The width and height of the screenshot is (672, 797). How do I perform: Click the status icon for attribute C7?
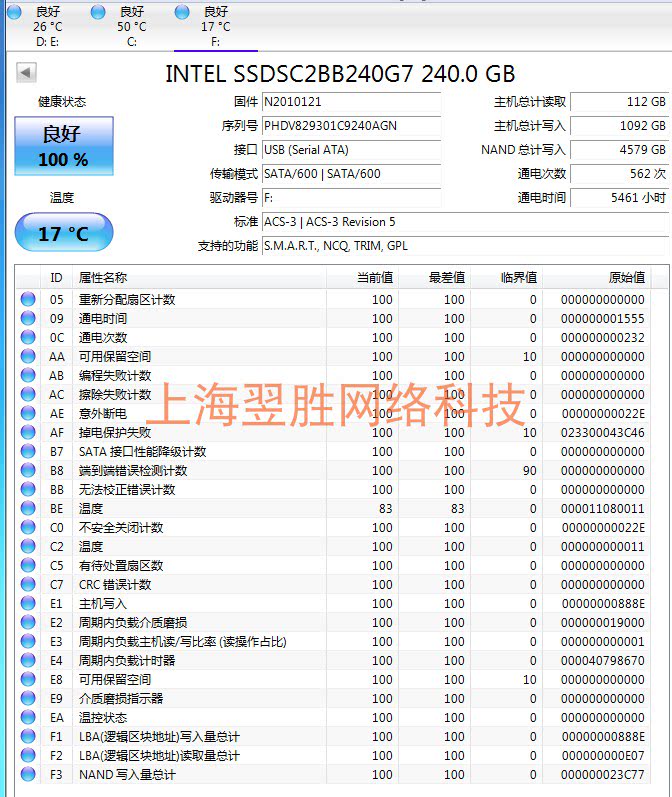pos(28,584)
